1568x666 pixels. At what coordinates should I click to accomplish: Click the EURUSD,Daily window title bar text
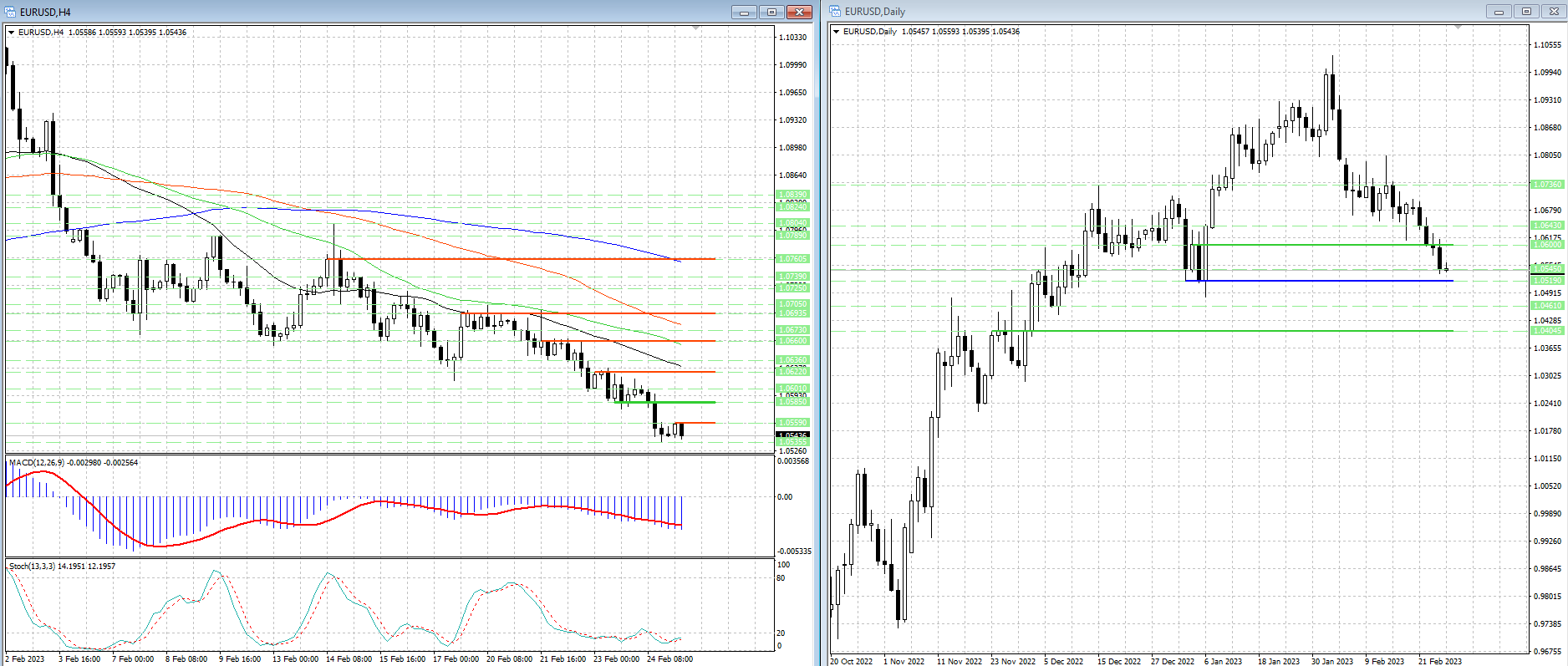pyautogui.click(x=874, y=12)
